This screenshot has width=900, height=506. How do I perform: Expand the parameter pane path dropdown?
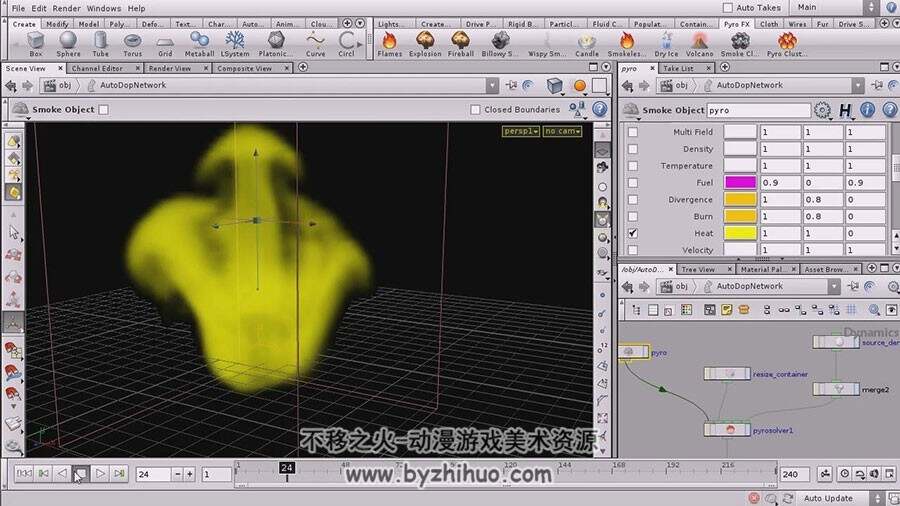(x=858, y=85)
